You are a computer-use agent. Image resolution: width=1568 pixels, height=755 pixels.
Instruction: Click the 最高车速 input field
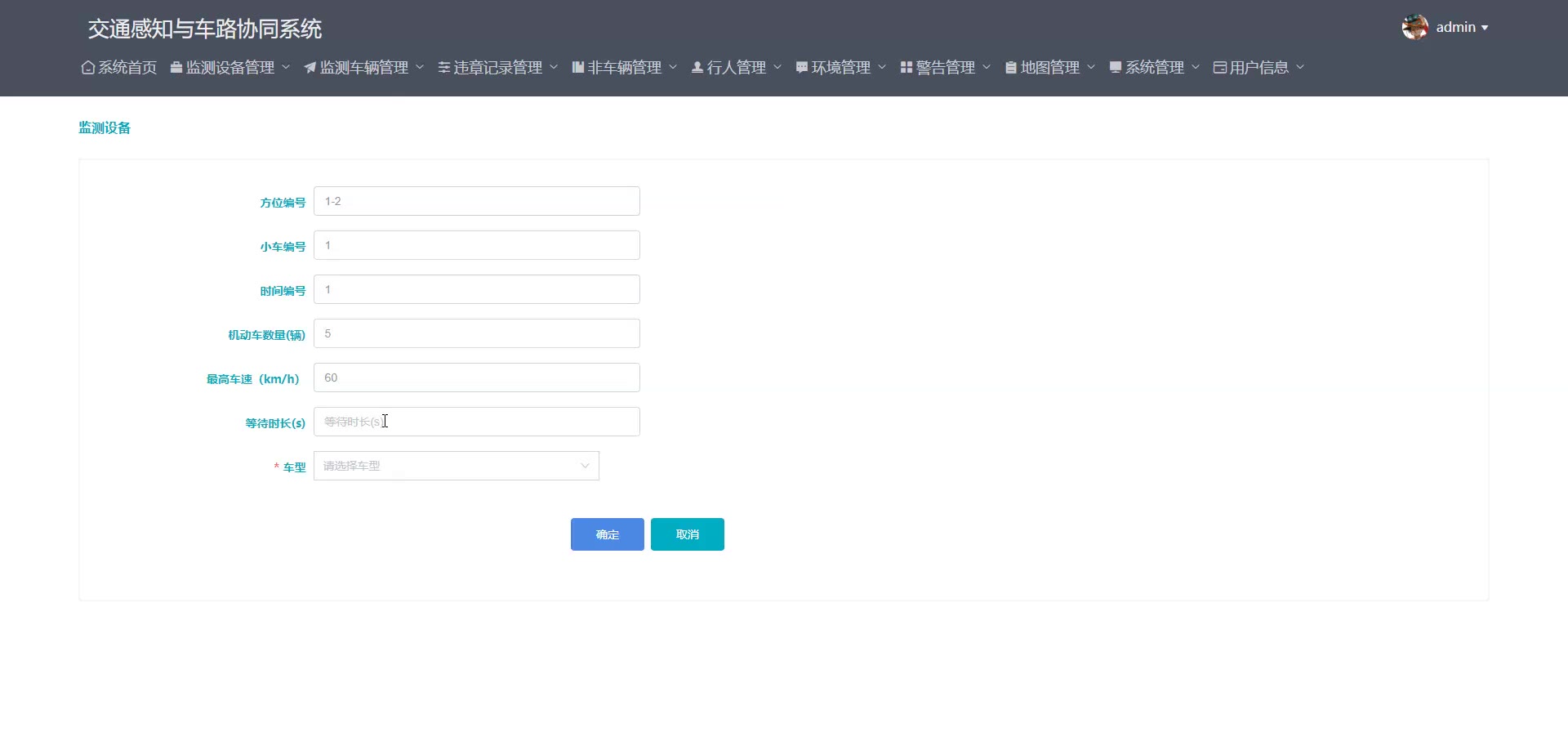click(477, 377)
